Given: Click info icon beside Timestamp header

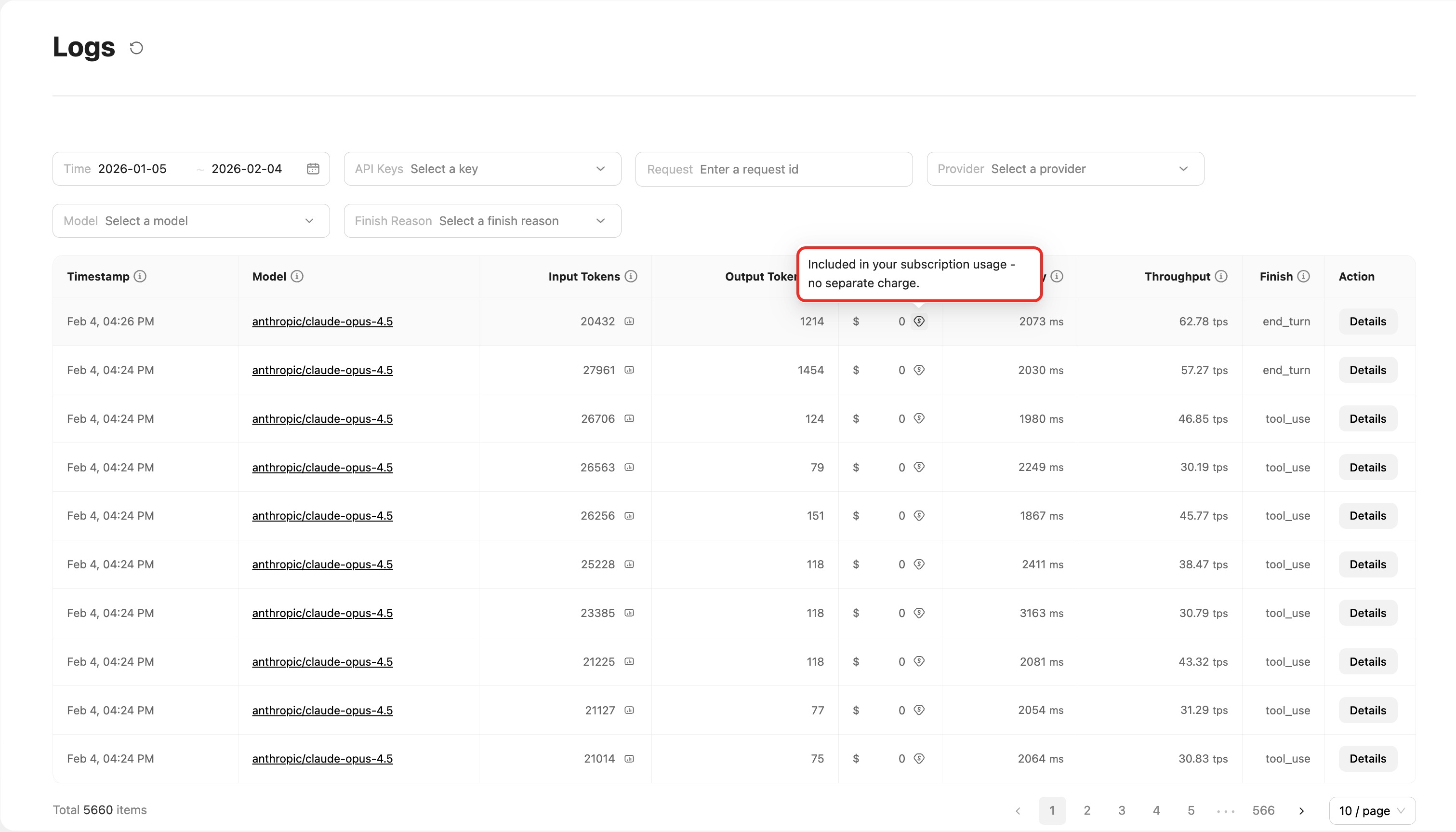Looking at the screenshot, I should (x=140, y=277).
